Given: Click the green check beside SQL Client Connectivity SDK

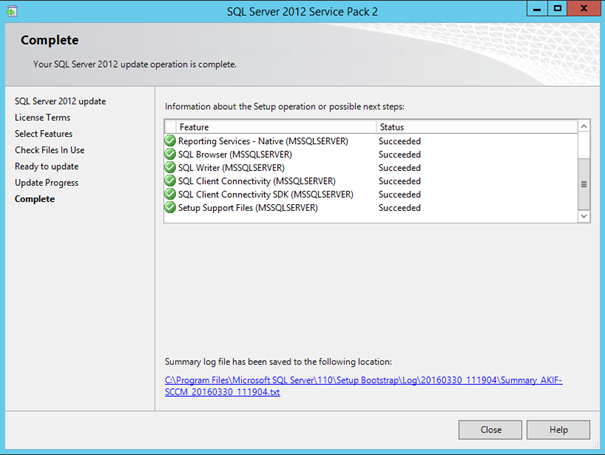Looking at the screenshot, I should point(170,194).
